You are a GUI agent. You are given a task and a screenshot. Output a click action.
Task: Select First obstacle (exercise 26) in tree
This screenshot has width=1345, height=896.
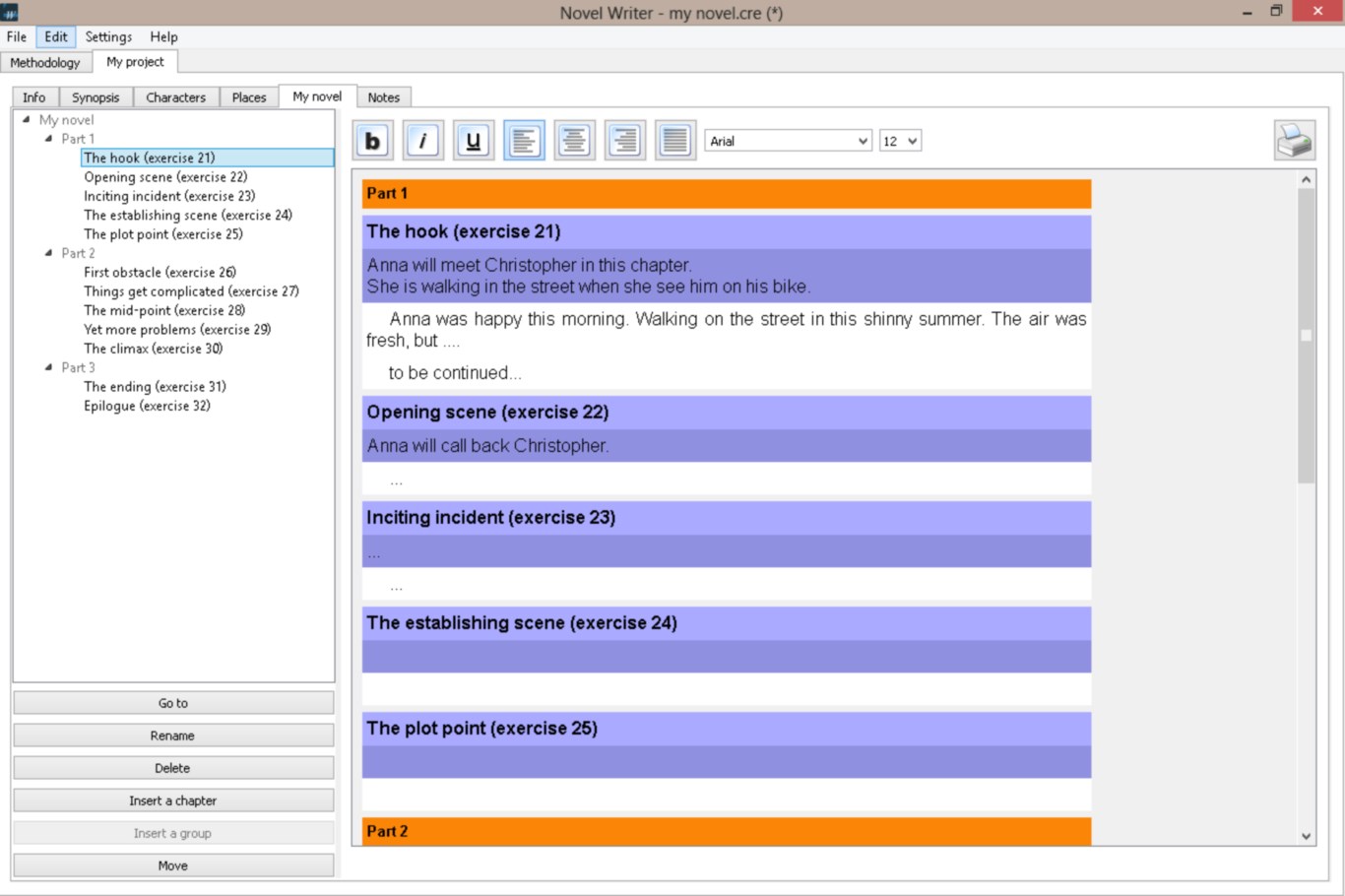[160, 273]
